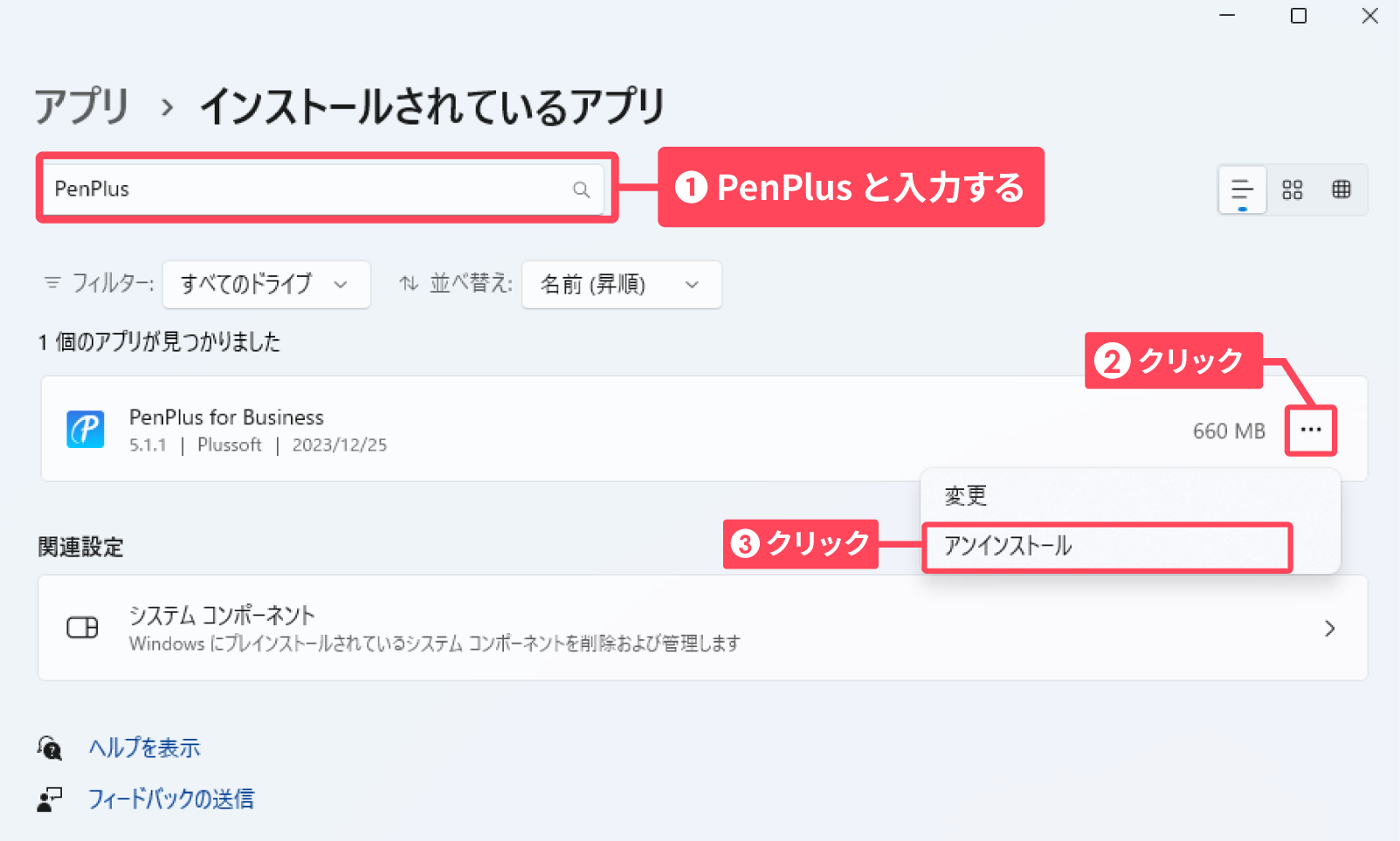Expand システム コンポーネント with the chevron arrow

coord(1329,629)
